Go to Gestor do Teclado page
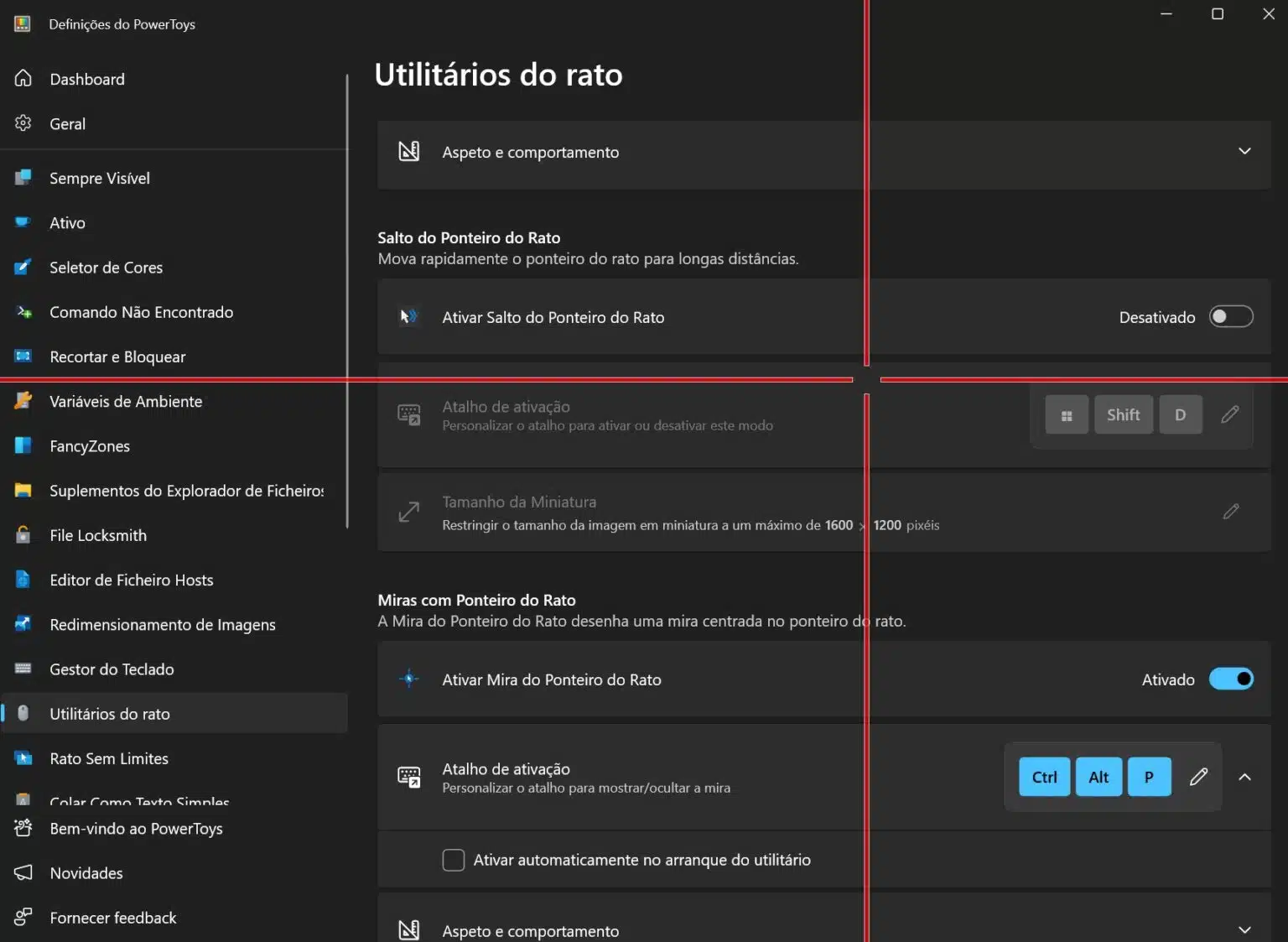Viewport: 1288px width, 942px height. (x=174, y=669)
